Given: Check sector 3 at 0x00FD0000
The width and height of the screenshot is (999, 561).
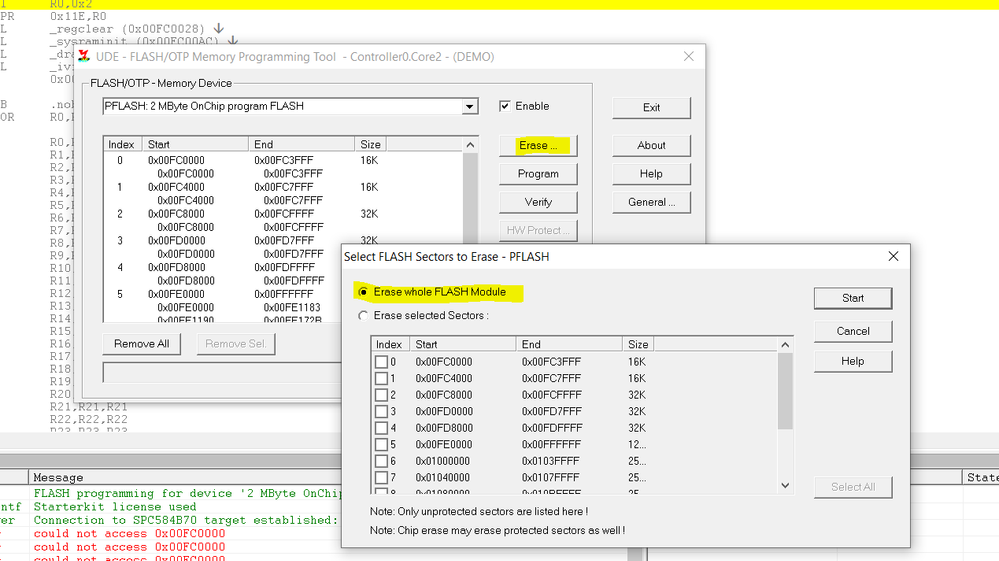Looking at the screenshot, I should pyautogui.click(x=381, y=411).
